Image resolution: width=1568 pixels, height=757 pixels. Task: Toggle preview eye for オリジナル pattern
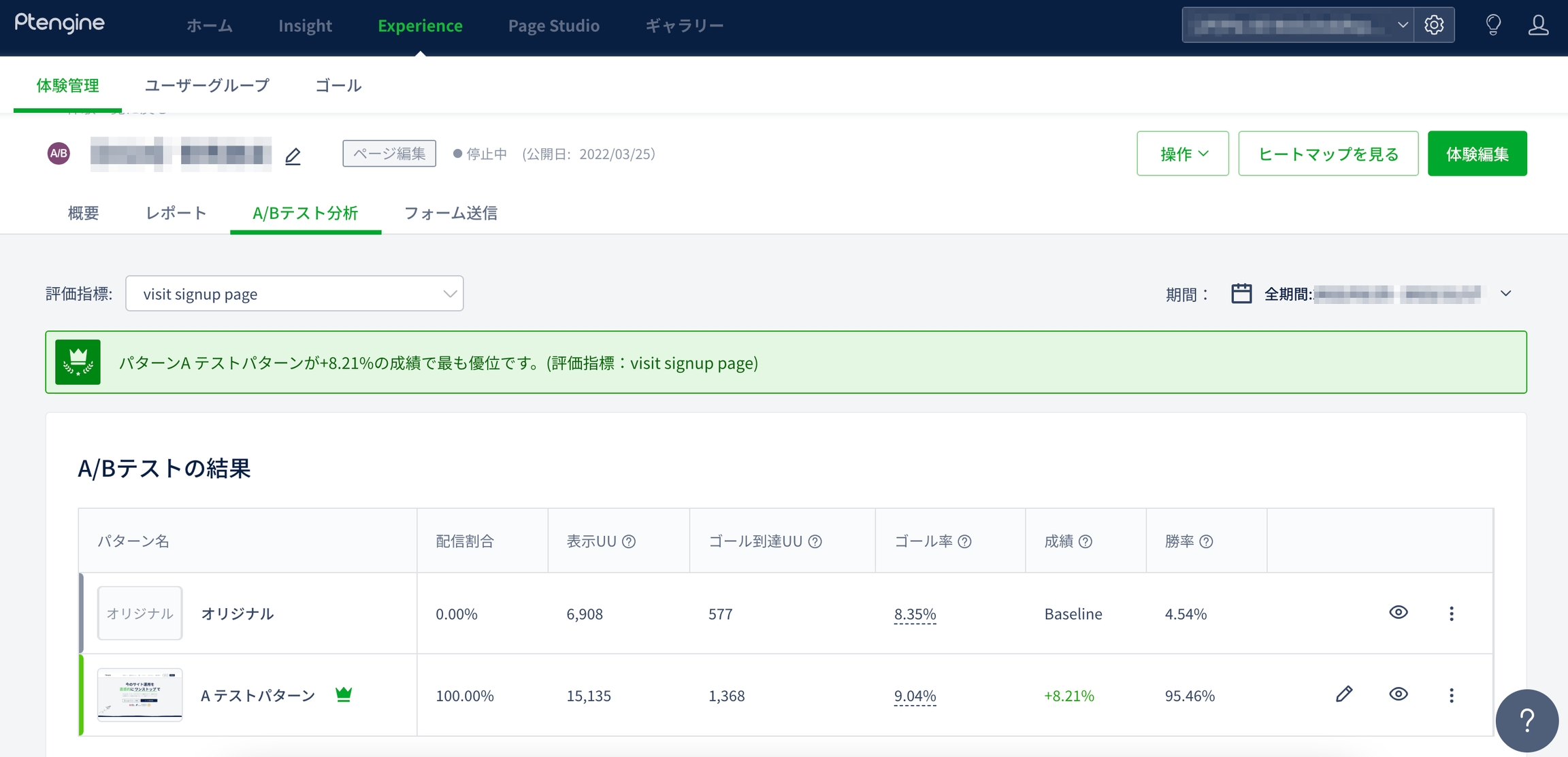click(x=1398, y=612)
